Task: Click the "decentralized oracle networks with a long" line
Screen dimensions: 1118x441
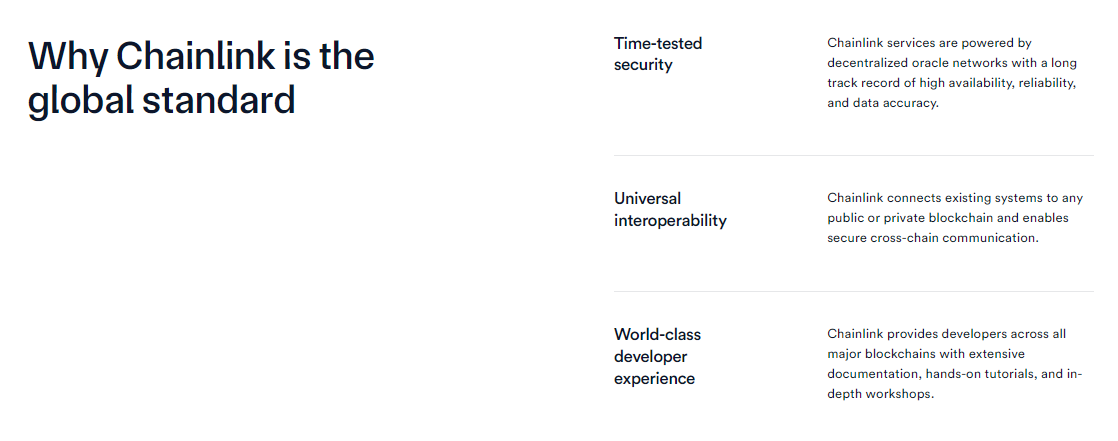Action: [x=951, y=63]
